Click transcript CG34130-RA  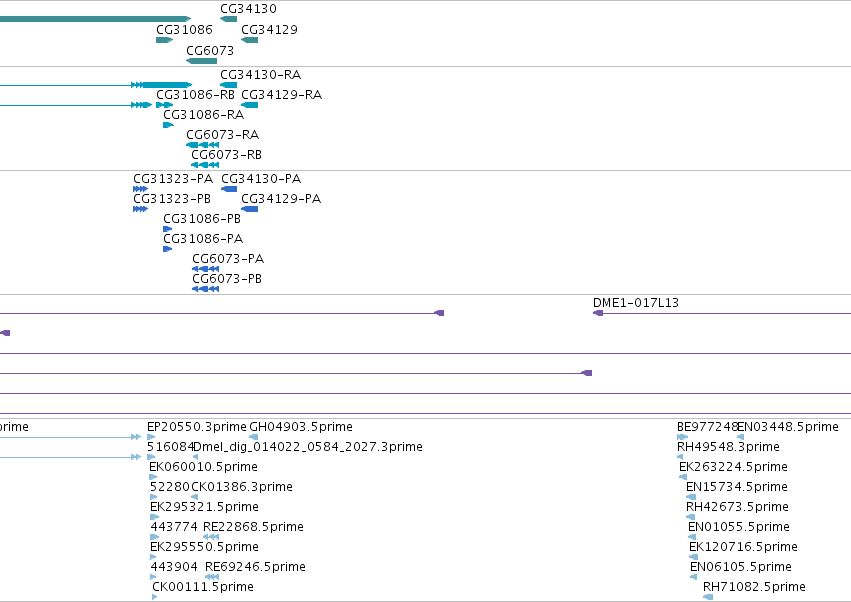click(x=228, y=85)
